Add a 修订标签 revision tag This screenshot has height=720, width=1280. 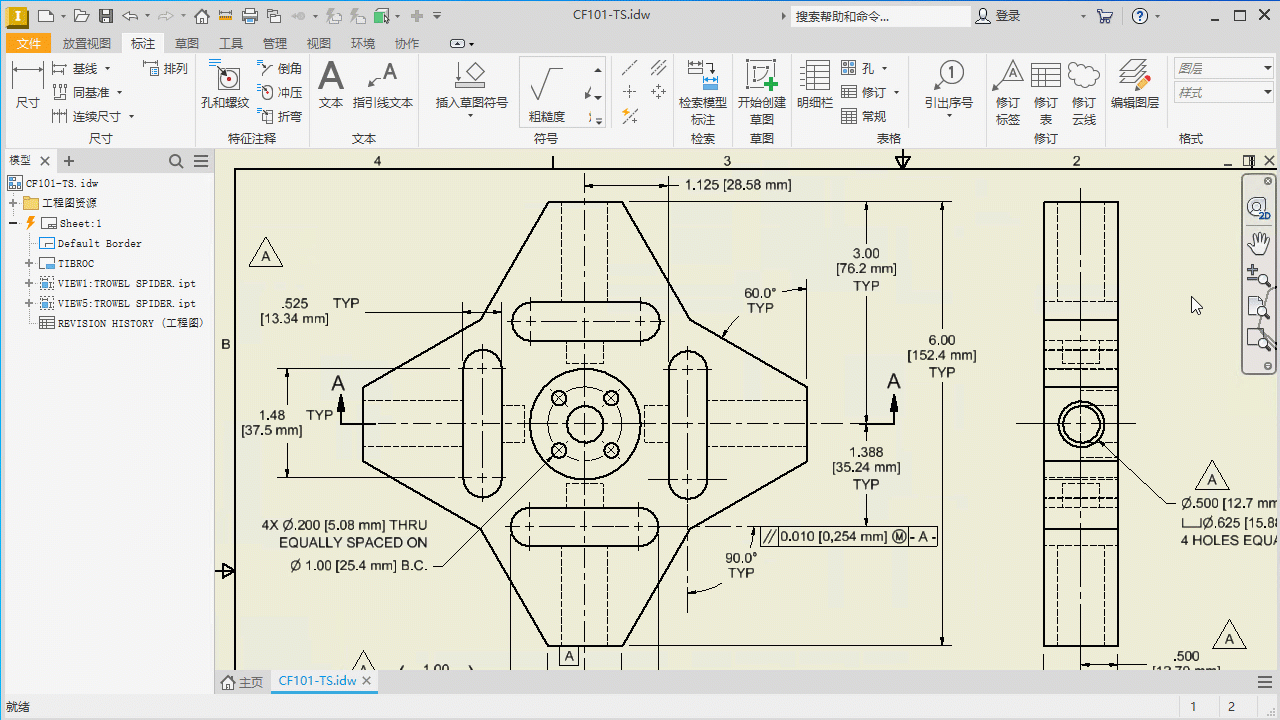coord(1008,92)
